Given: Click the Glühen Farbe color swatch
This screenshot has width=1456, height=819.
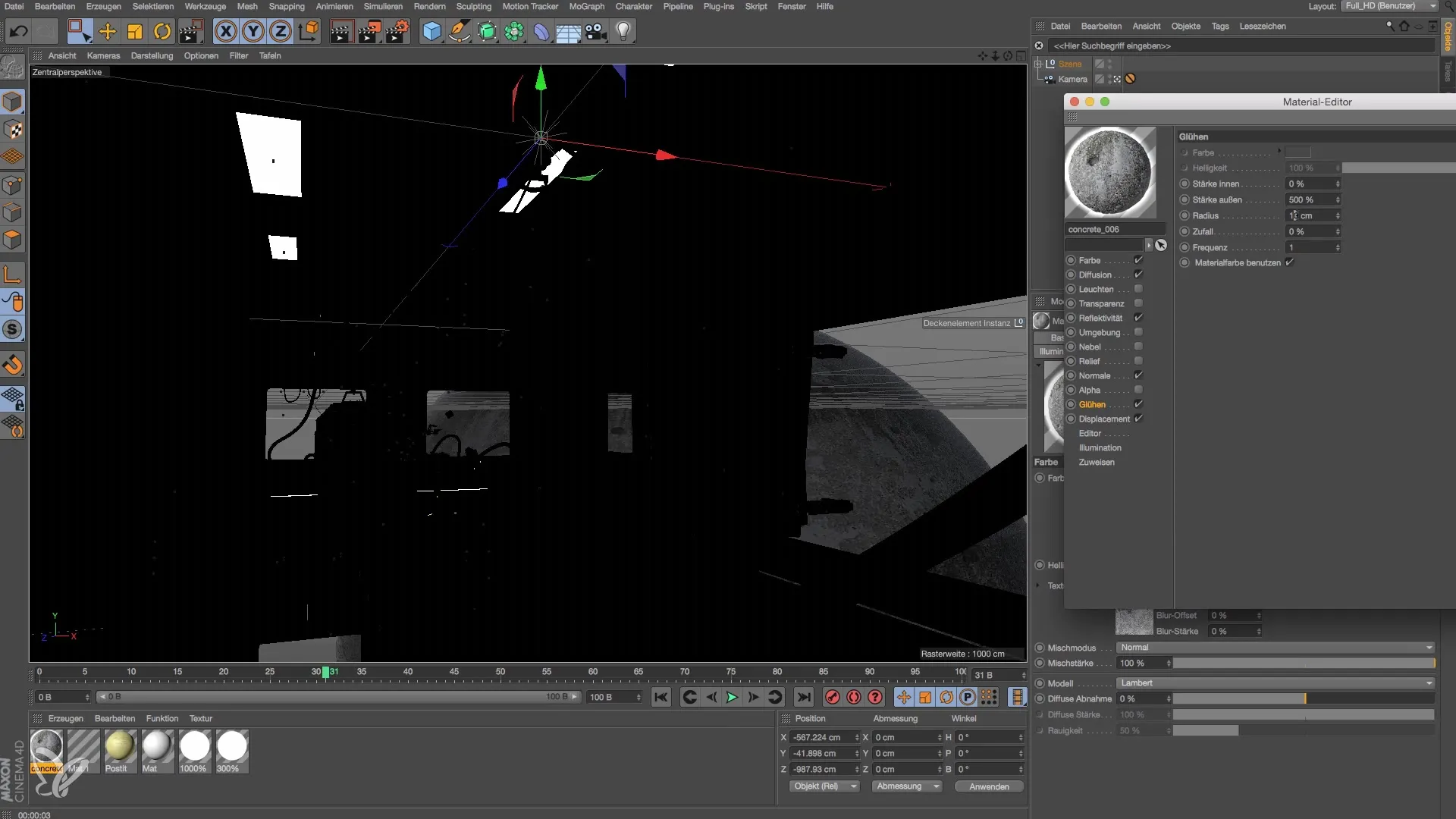Looking at the screenshot, I should (1298, 152).
